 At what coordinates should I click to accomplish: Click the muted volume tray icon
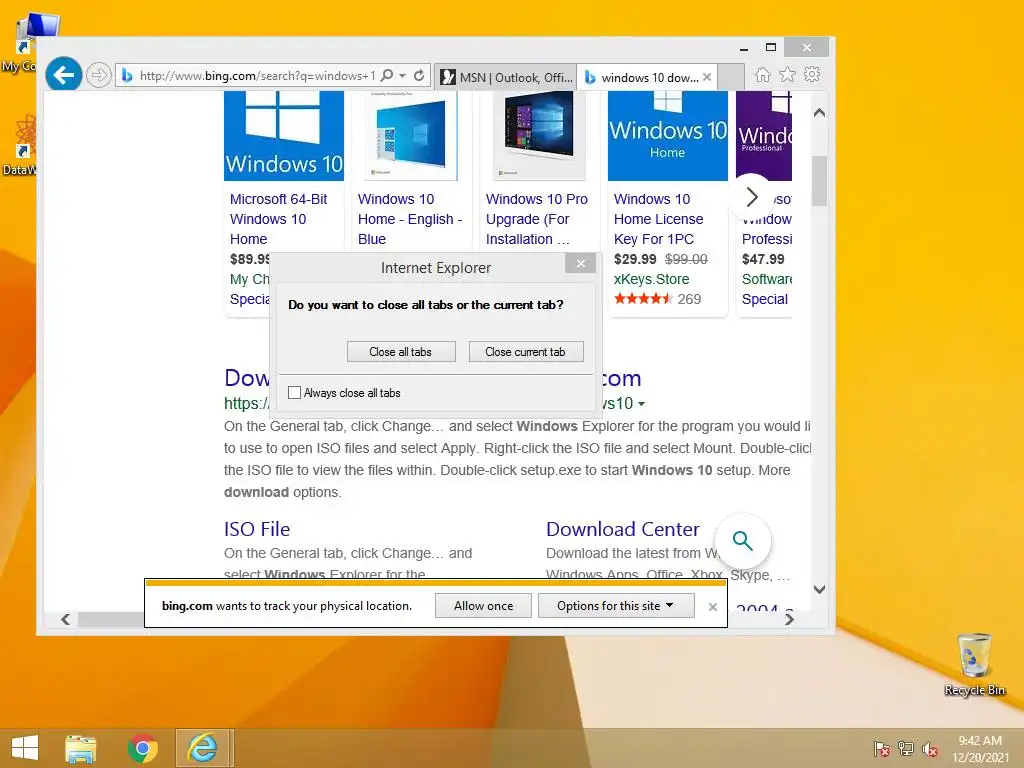929,748
